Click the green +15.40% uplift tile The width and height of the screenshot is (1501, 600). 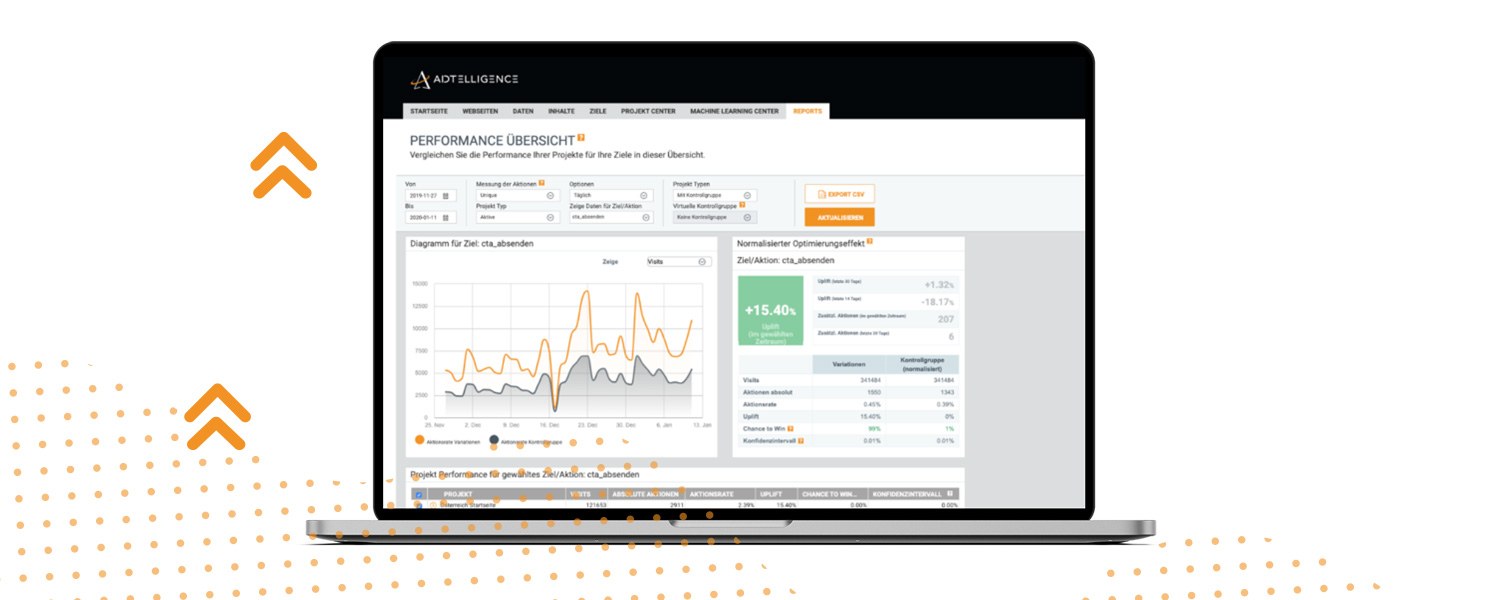770,310
